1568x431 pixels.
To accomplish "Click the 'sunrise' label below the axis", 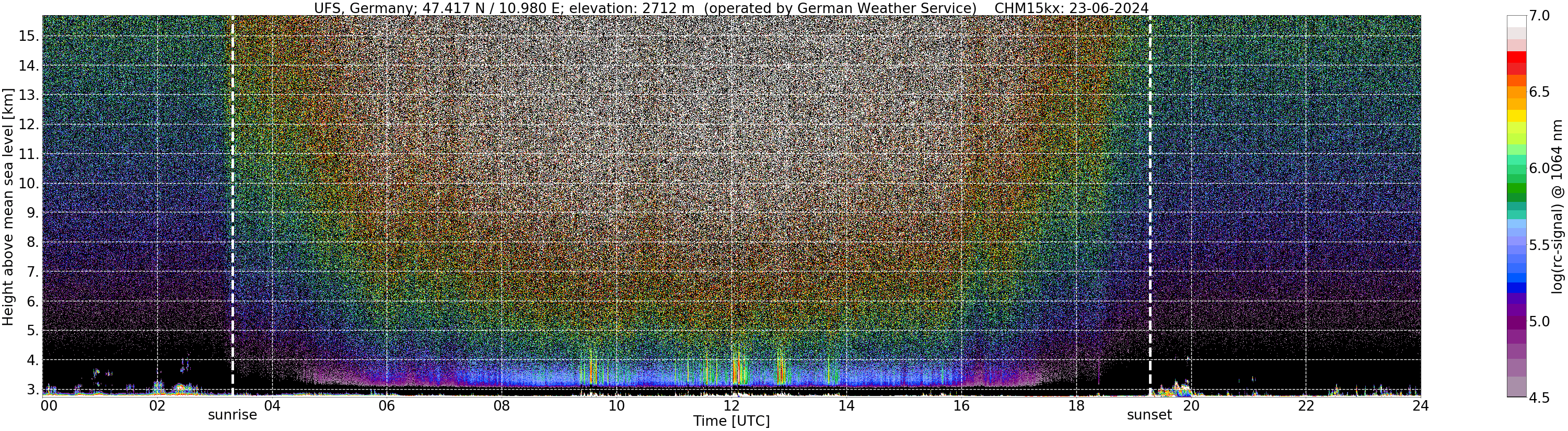I will click(233, 415).
